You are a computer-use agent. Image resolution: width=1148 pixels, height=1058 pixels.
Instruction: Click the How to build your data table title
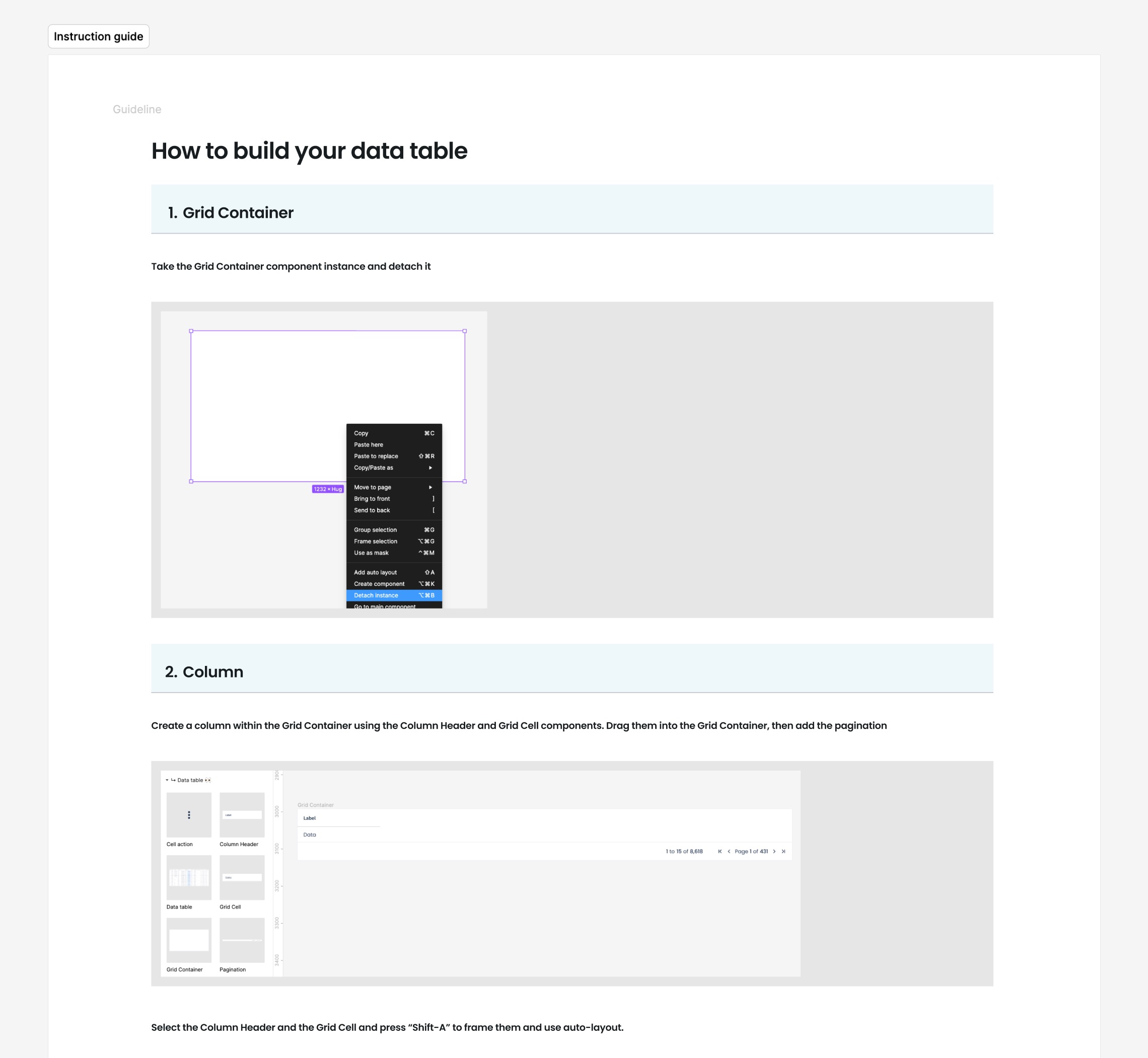[x=309, y=151]
